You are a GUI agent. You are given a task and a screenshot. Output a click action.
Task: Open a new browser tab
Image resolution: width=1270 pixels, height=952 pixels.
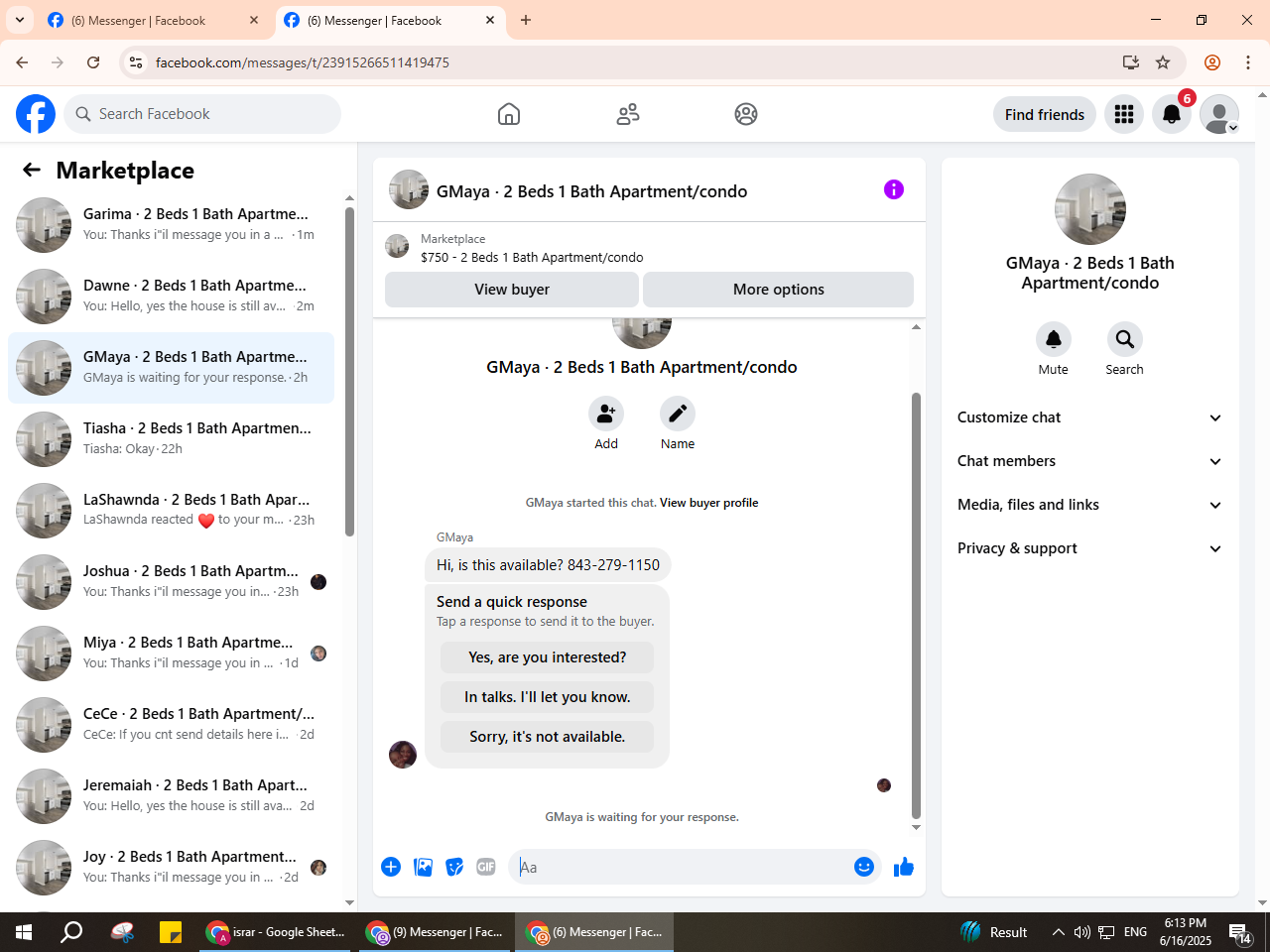526,20
